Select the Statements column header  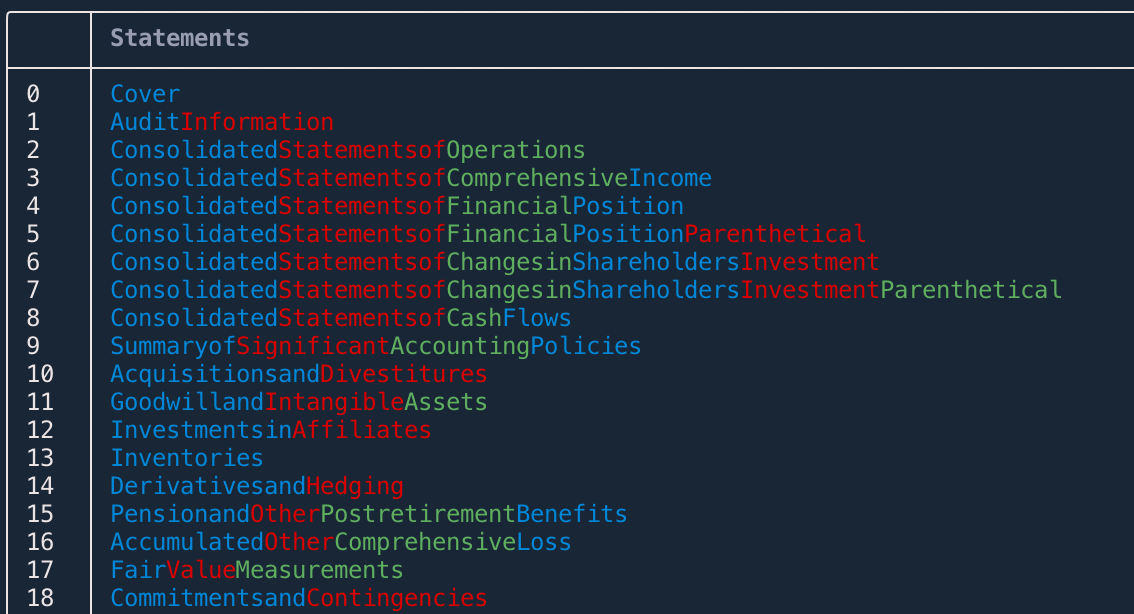pos(178,38)
